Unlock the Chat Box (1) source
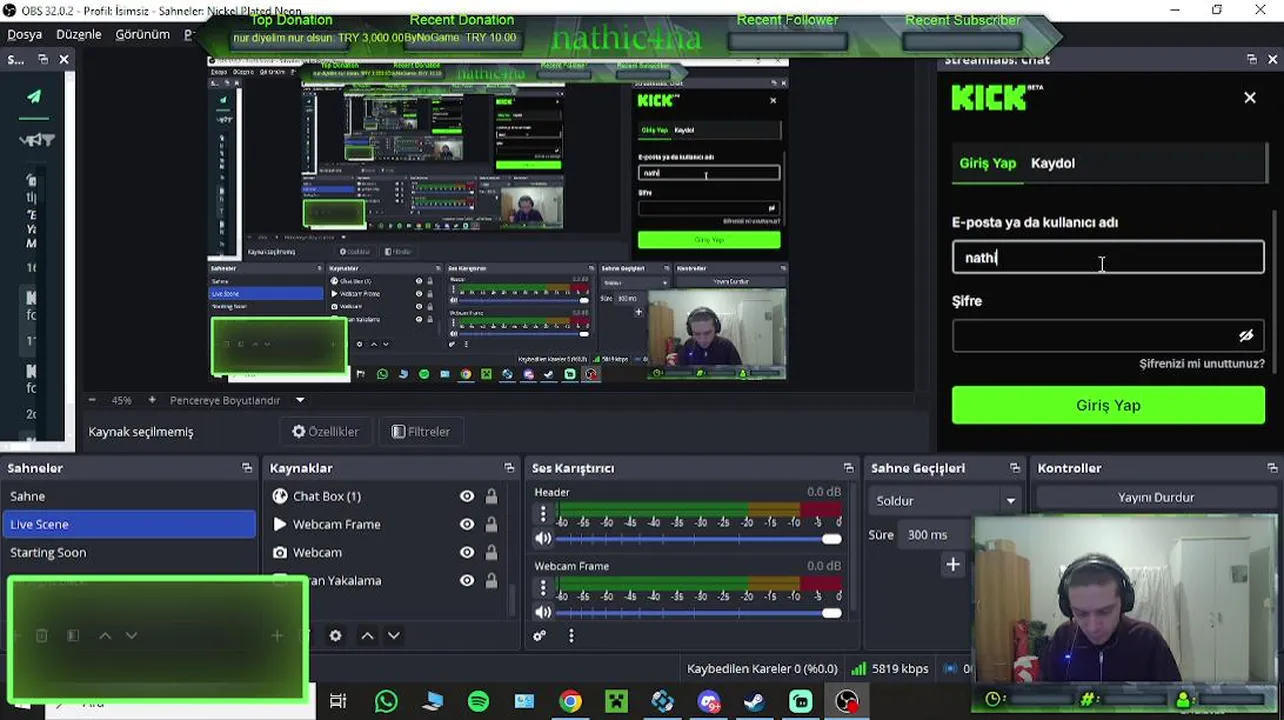Image resolution: width=1284 pixels, height=720 pixels. (x=491, y=496)
